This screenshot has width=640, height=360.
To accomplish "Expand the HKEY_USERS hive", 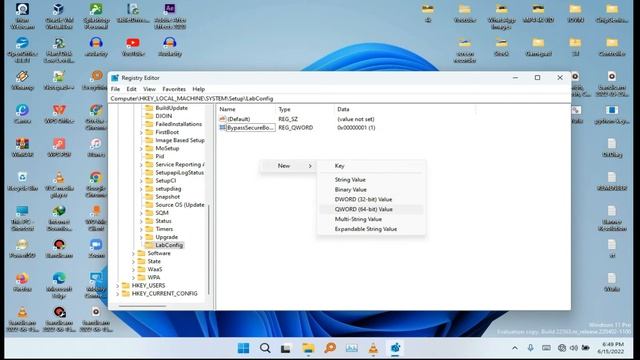I will click(118, 286).
